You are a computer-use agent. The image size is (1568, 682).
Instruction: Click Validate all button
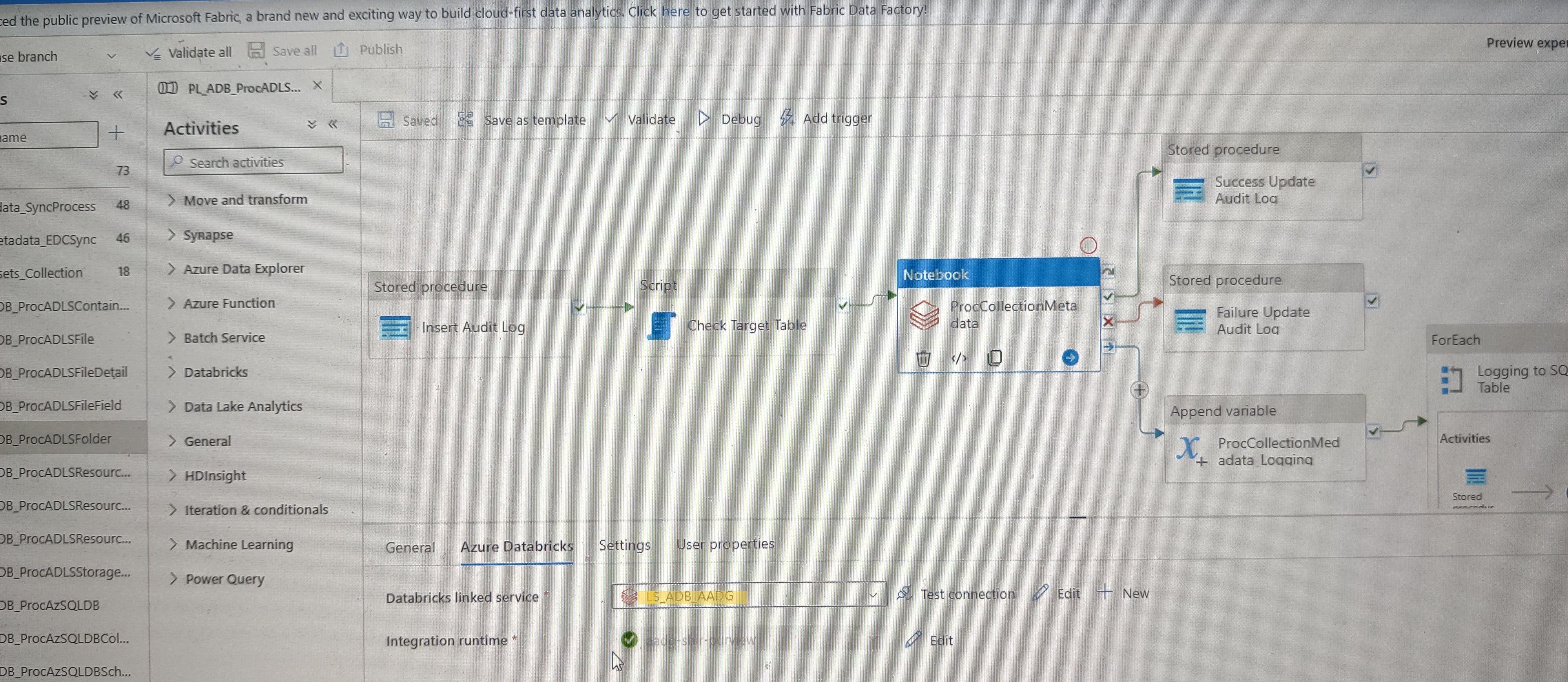189,52
